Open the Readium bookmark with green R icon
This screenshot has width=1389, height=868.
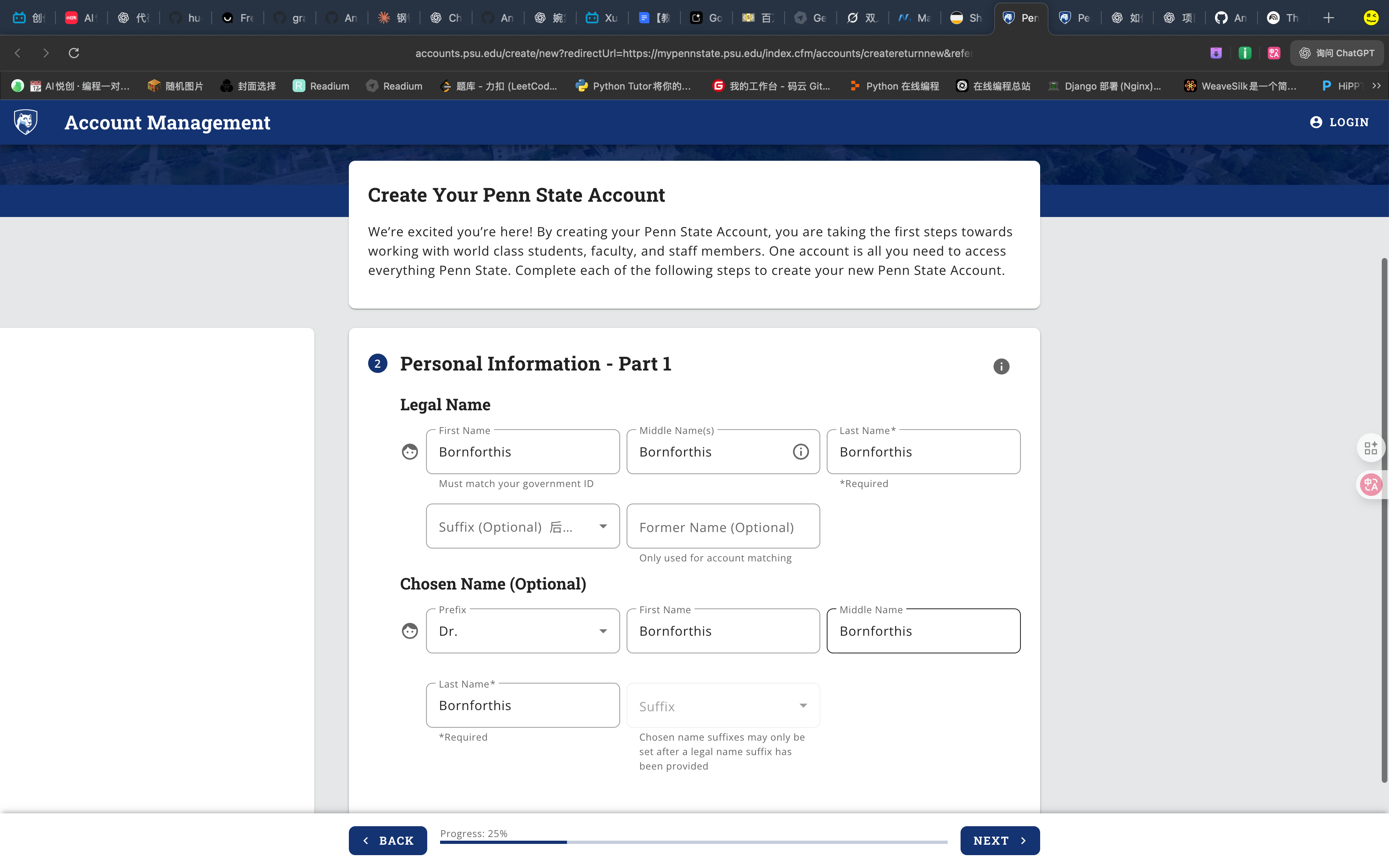321,86
